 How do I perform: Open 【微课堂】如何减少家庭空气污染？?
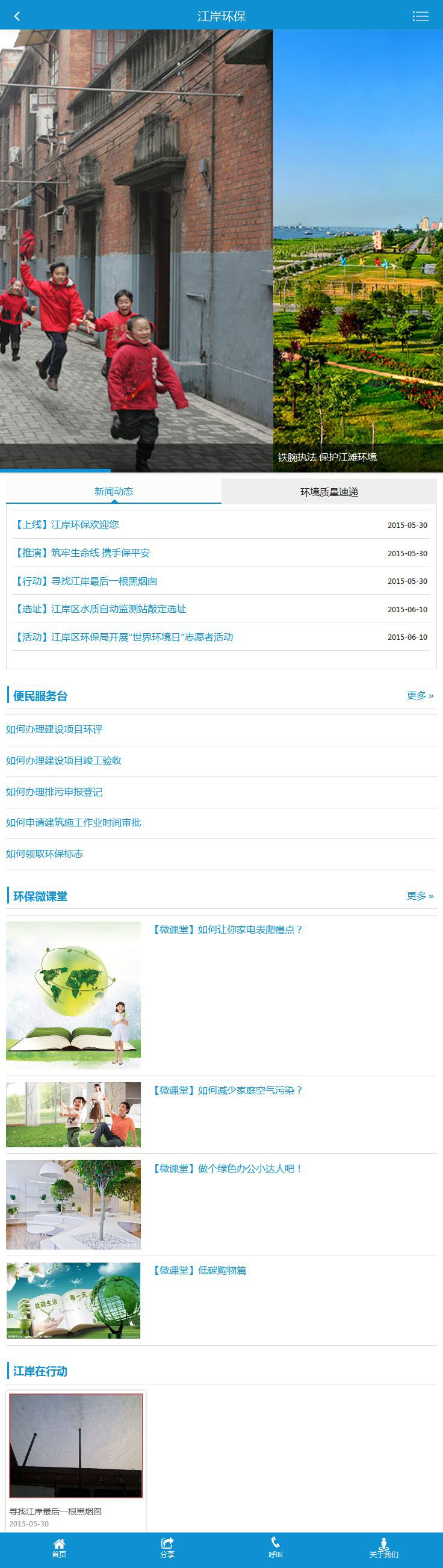coord(226,1090)
